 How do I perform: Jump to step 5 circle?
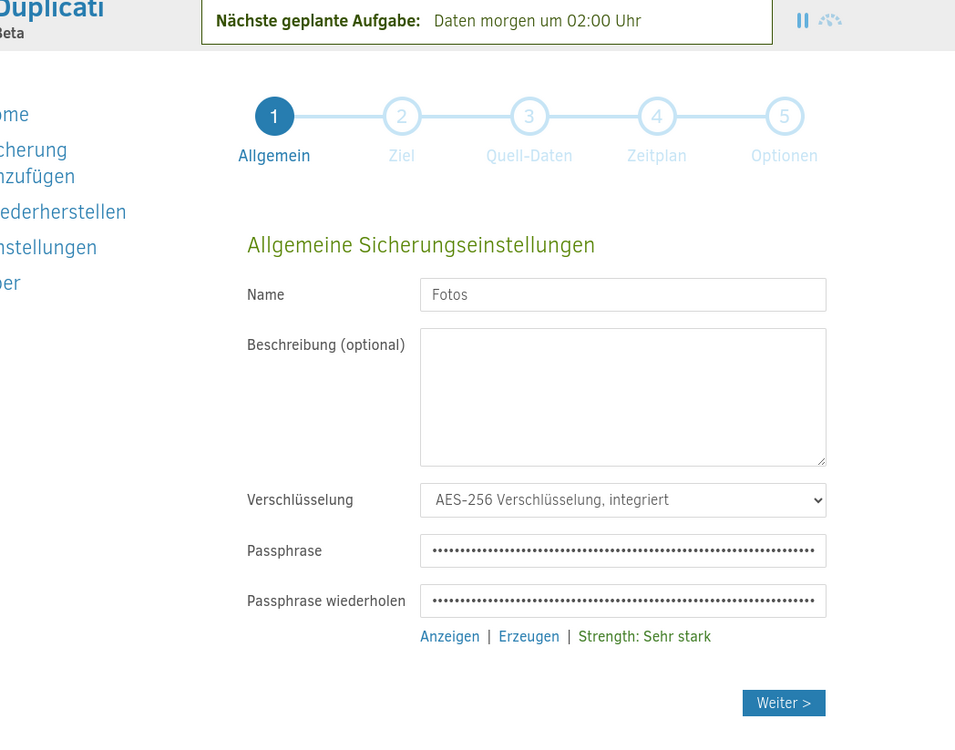click(x=784, y=116)
